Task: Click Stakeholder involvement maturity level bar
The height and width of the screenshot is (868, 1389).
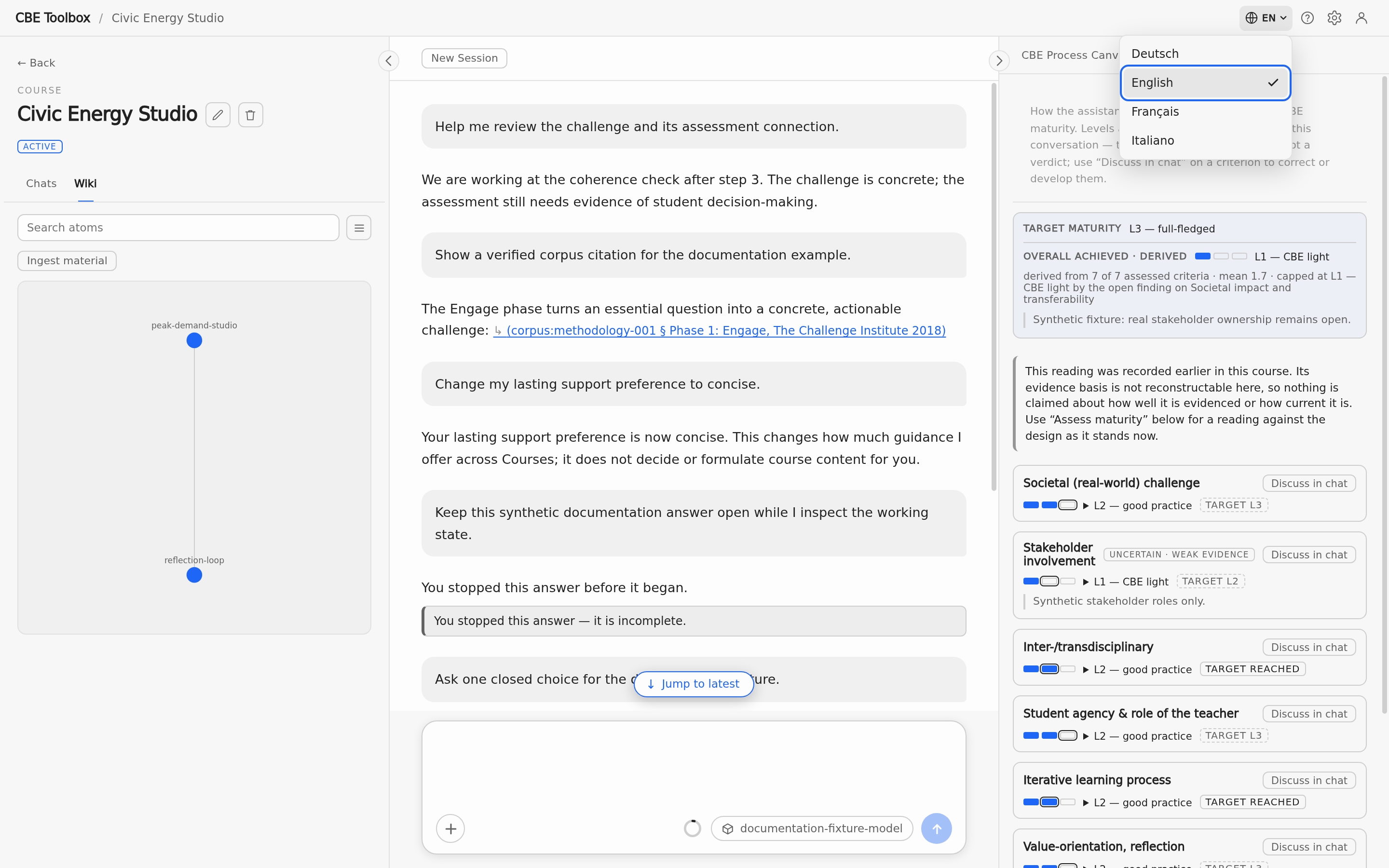Action: [1050, 582]
